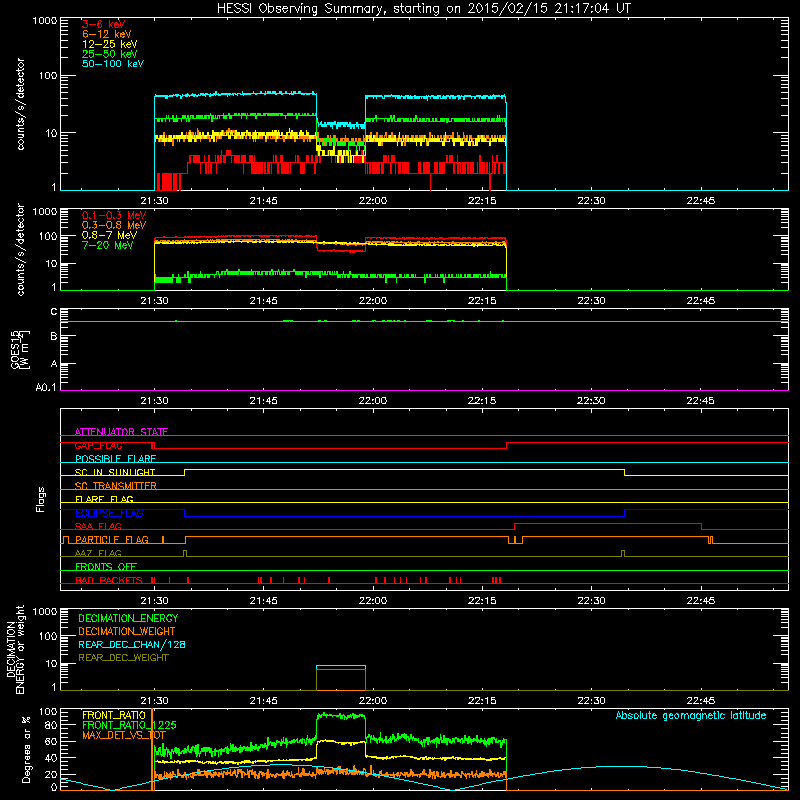The width and height of the screenshot is (800, 800).
Task: Click the Absolute geomagnetic latitude label
Action: [691, 715]
